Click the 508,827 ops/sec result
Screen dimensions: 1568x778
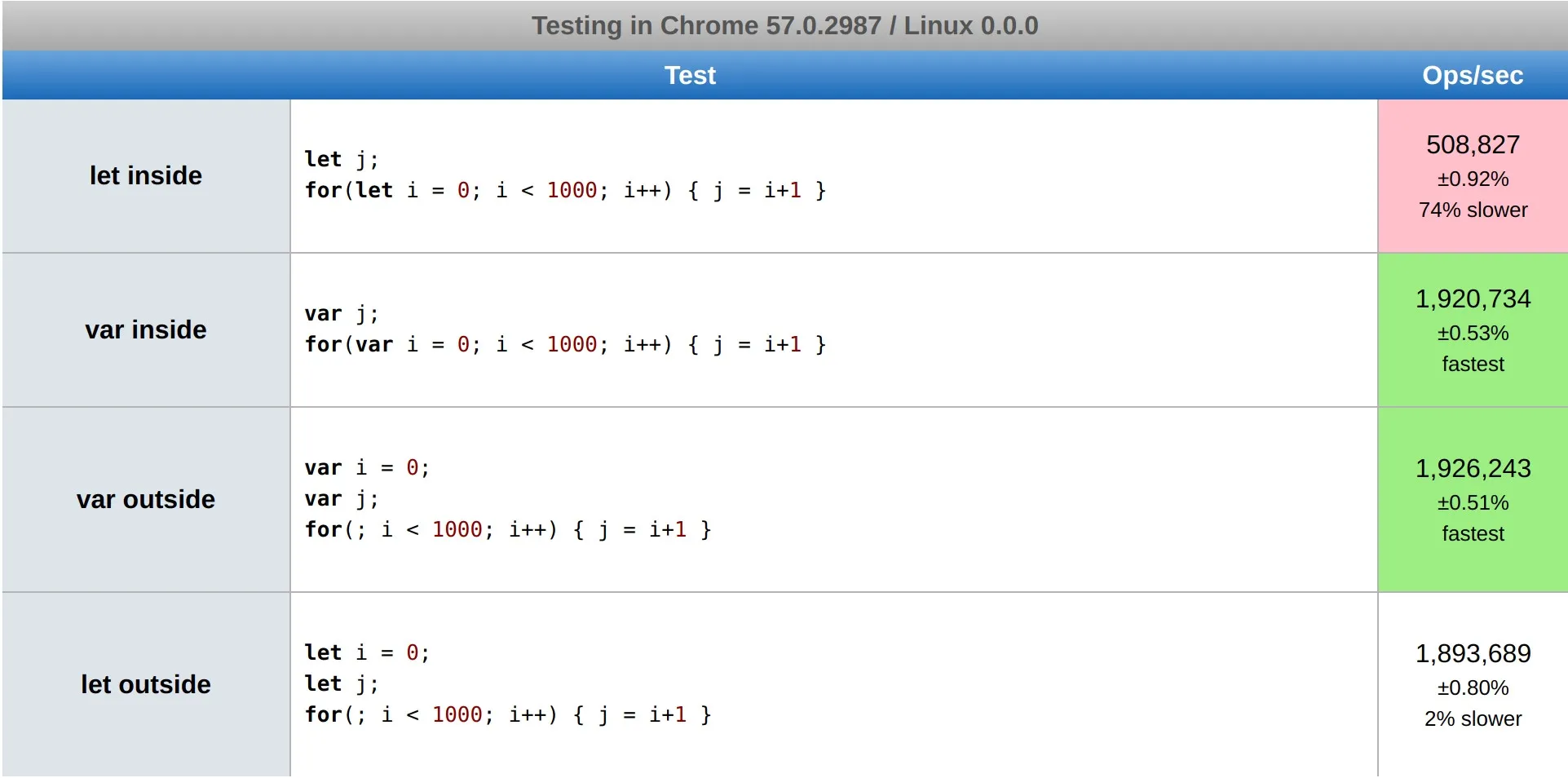[x=1473, y=144]
